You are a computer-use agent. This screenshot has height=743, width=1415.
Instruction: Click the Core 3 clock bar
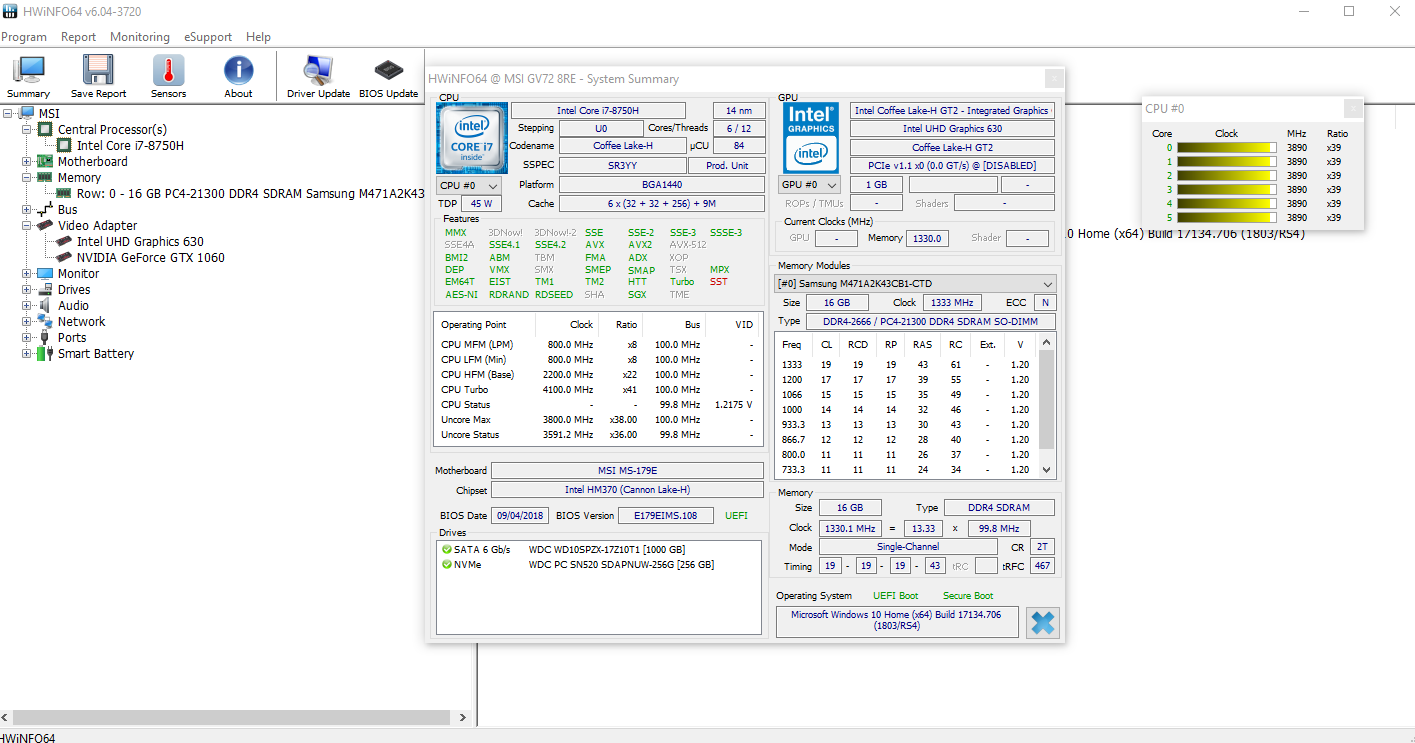tap(1227, 189)
